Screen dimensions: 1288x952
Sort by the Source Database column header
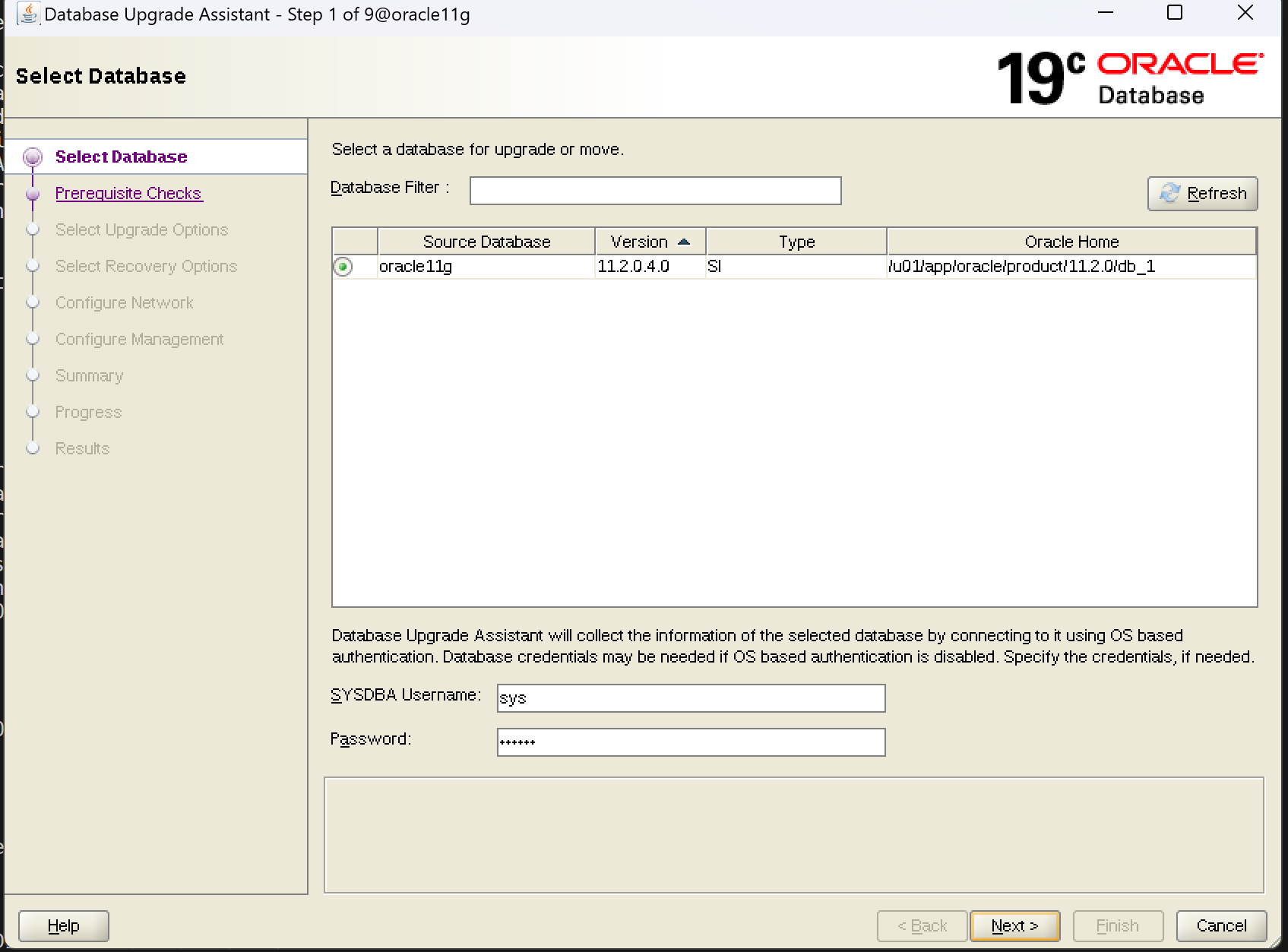point(486,242)
